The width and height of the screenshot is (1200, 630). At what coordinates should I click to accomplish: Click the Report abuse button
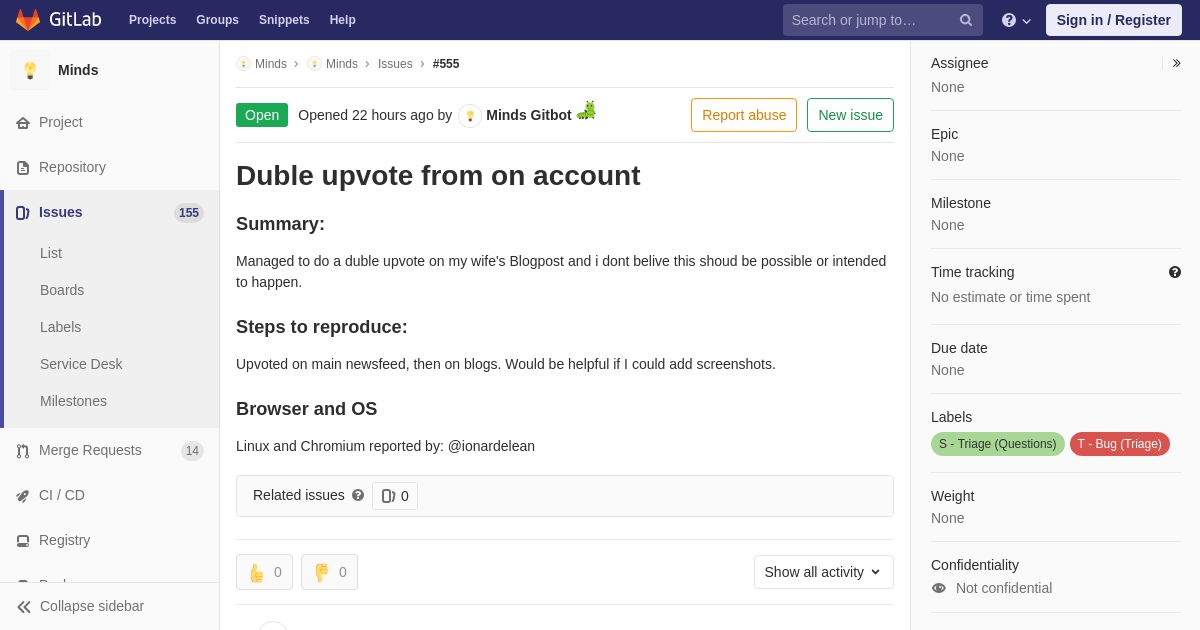(744, 115)
